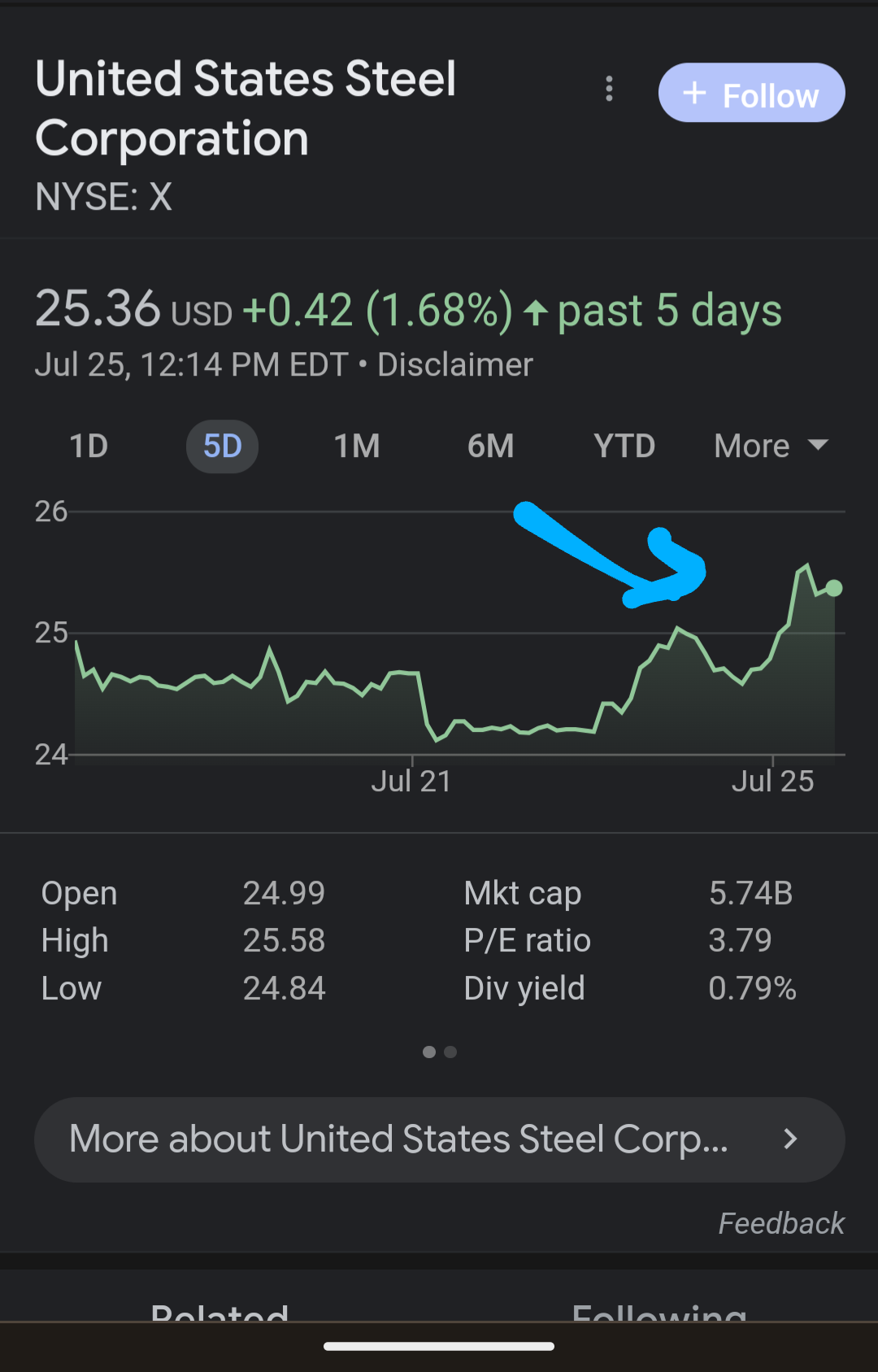This screenshot has width=878, height=1372.
Task: Open the three-dot options menu
Action: tap(609, 89)
